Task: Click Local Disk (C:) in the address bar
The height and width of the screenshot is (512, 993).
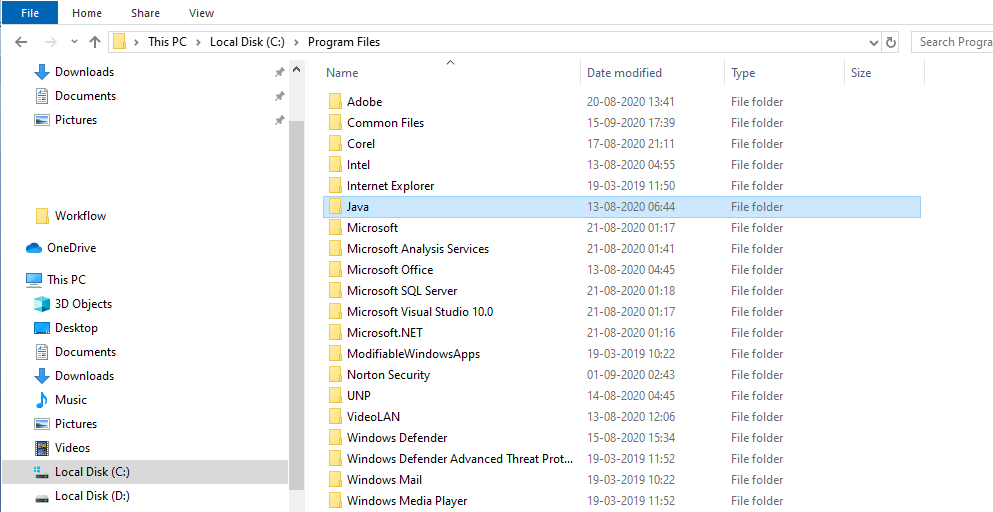Action: 247,42
